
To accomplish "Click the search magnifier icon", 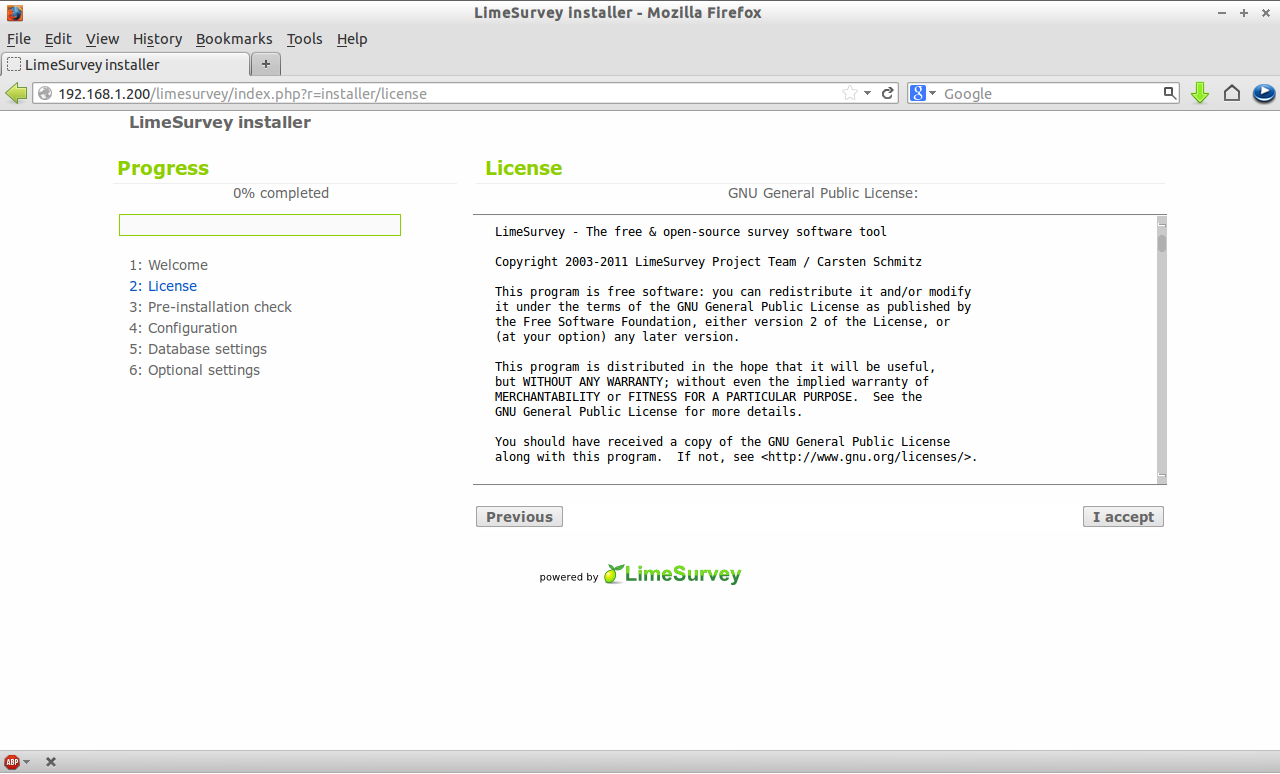I will point(1170,93).
